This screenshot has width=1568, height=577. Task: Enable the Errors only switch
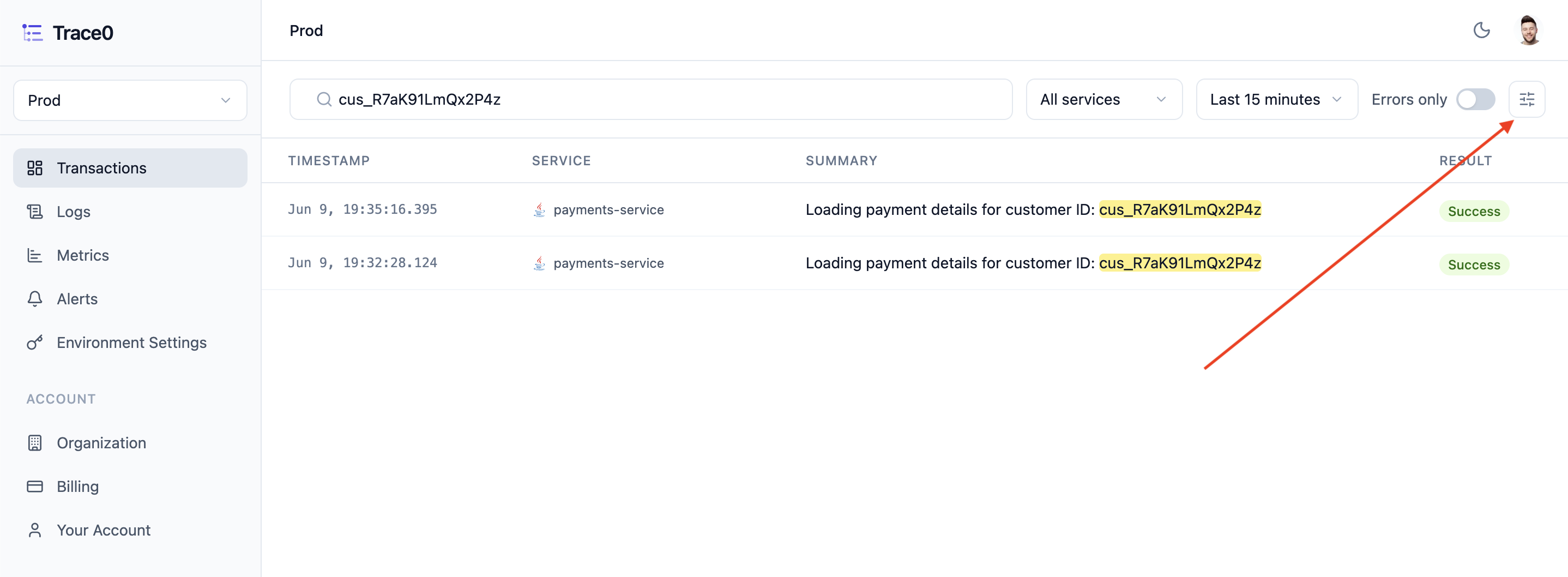coord(1475,99)
